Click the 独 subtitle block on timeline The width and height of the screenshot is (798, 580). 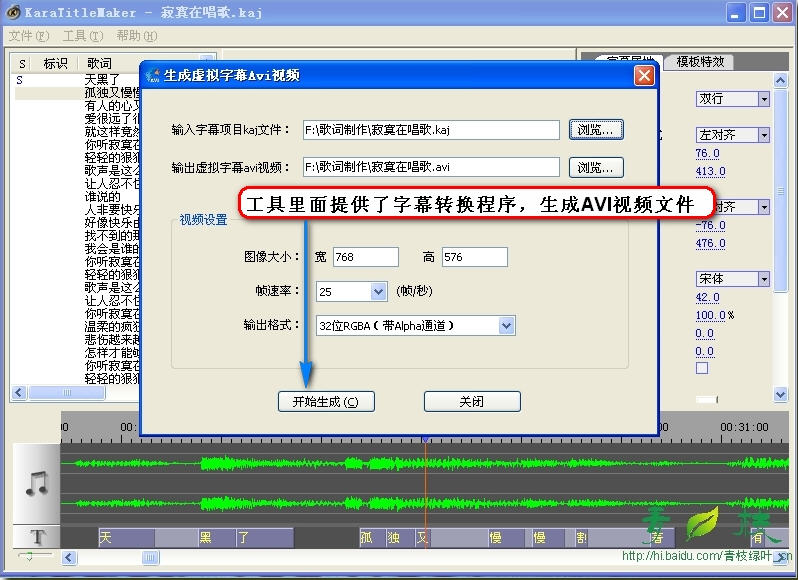400,538
